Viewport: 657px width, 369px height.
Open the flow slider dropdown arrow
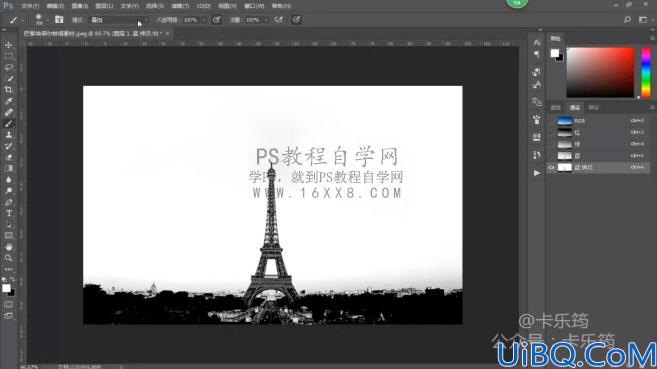[x=266, y=20]
